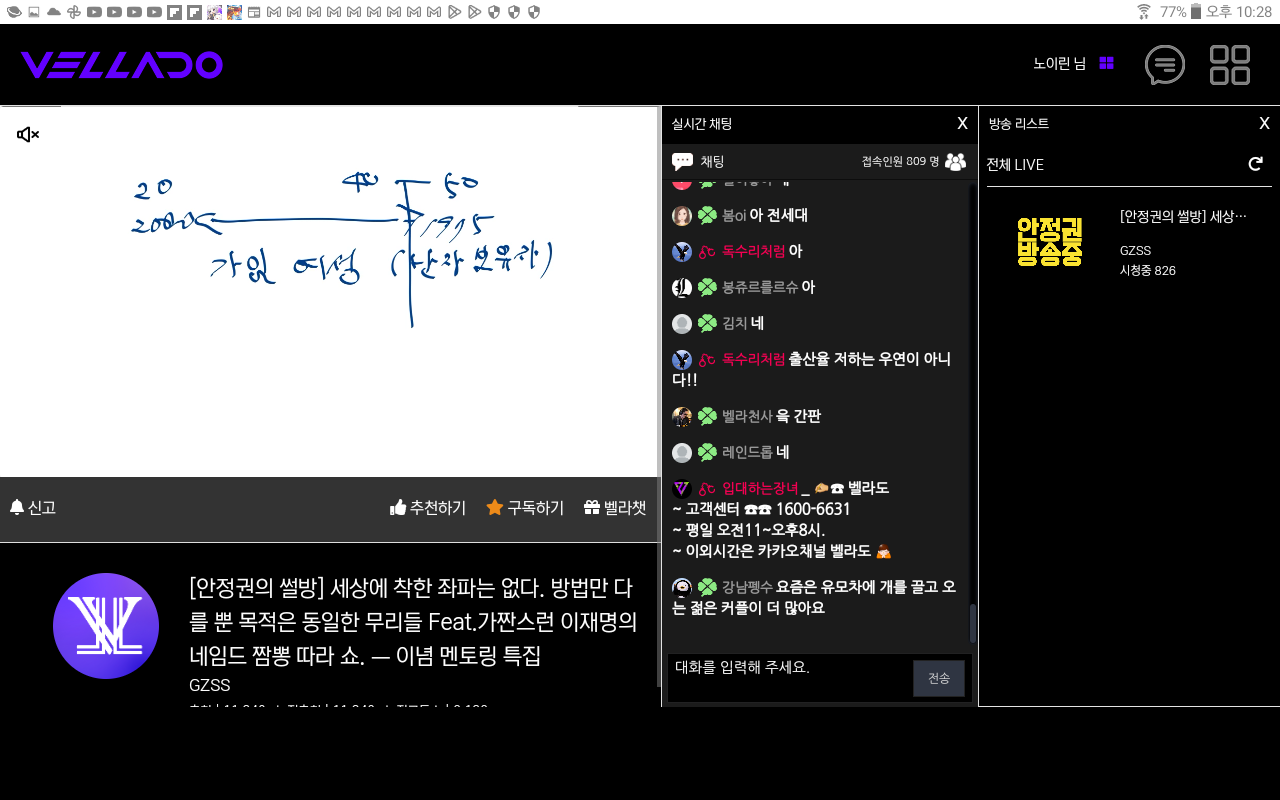
Task: Click the cloud notification icon in status bar
Action: [x=54, y=12]
